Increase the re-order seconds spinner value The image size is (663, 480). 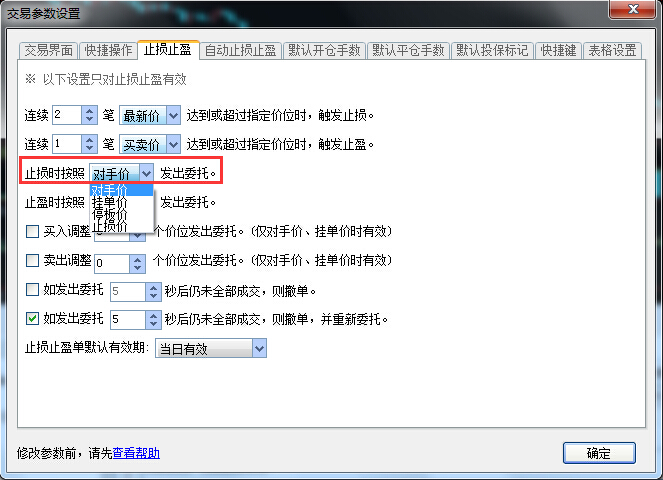tap(153, 315)
